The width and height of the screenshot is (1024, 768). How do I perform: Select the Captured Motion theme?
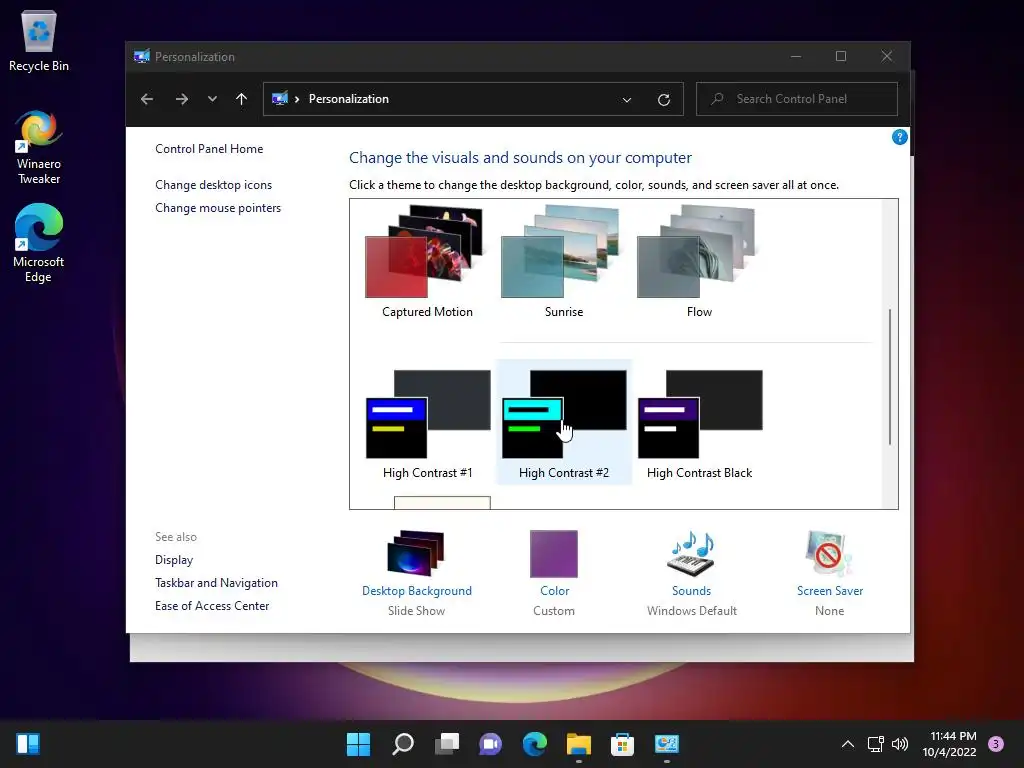427,262
